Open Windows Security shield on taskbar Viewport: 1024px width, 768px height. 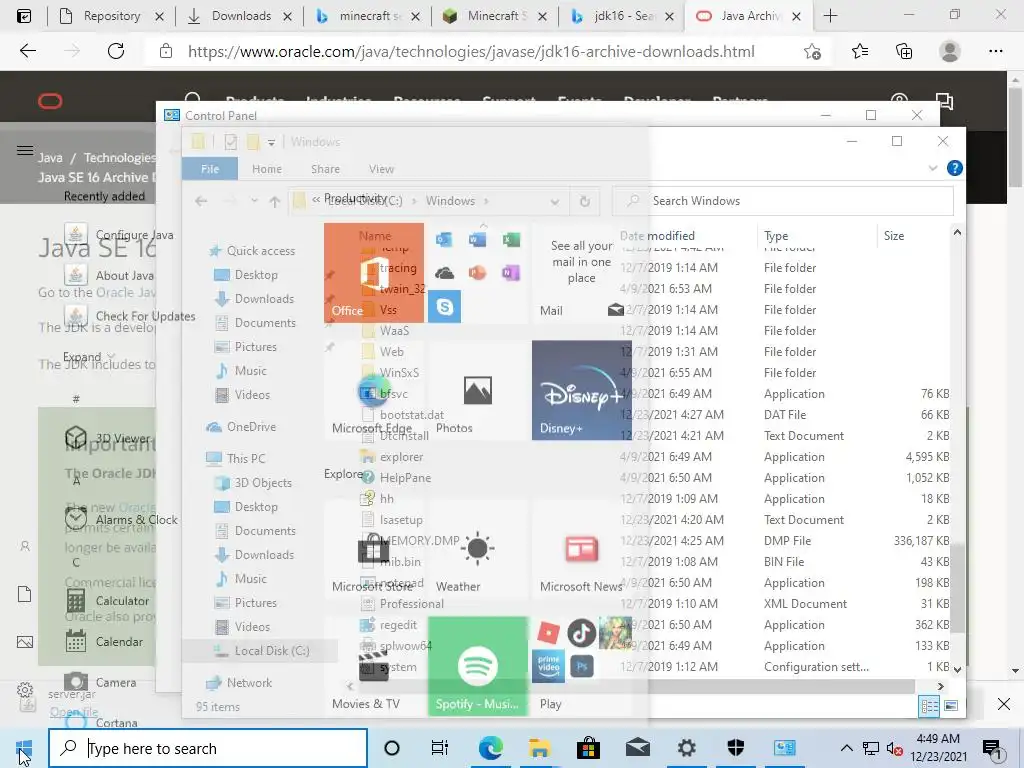(x=736, y=748)
